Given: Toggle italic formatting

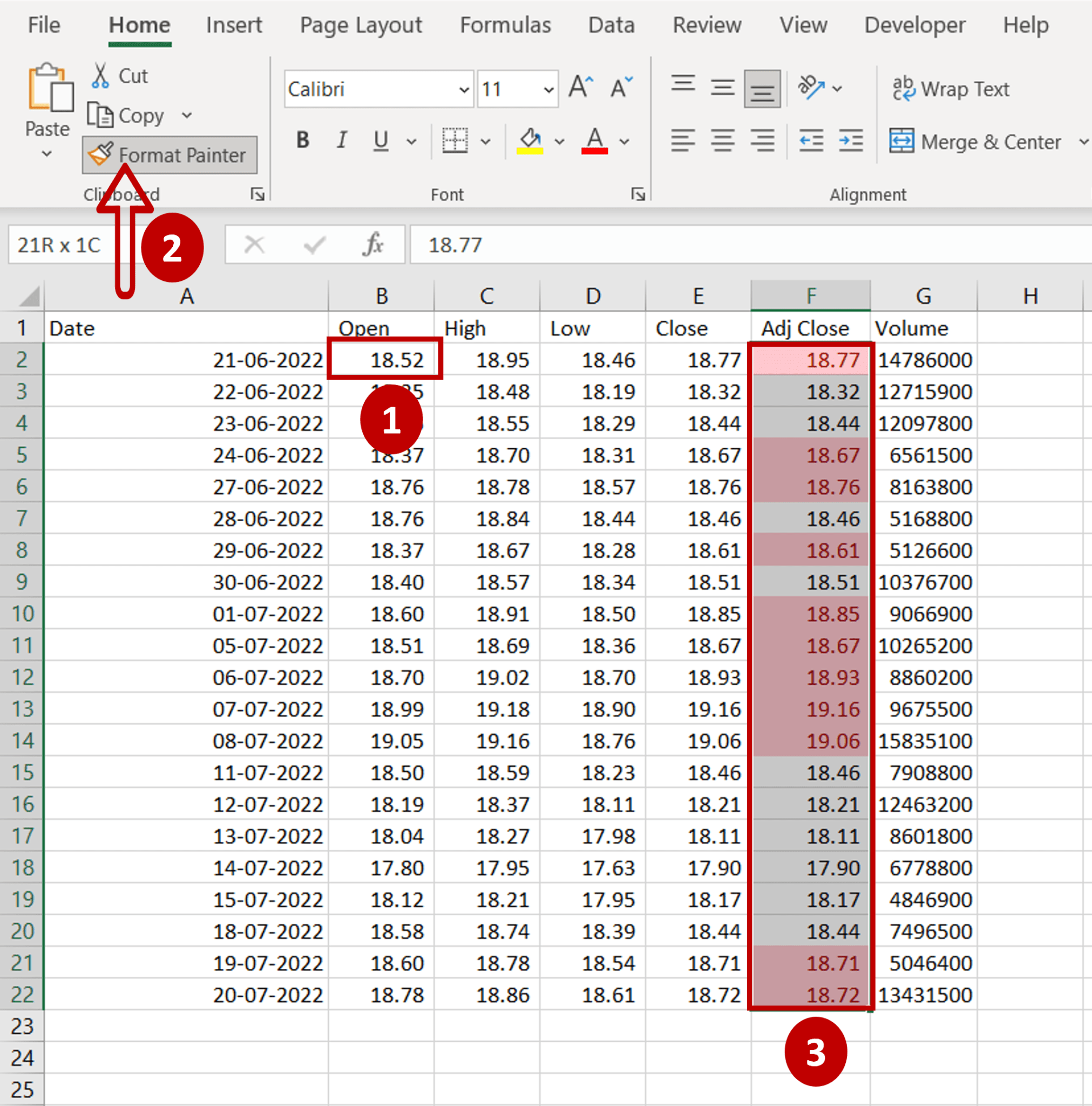Looking at the screenshot, I should click(x=342, y=140).
